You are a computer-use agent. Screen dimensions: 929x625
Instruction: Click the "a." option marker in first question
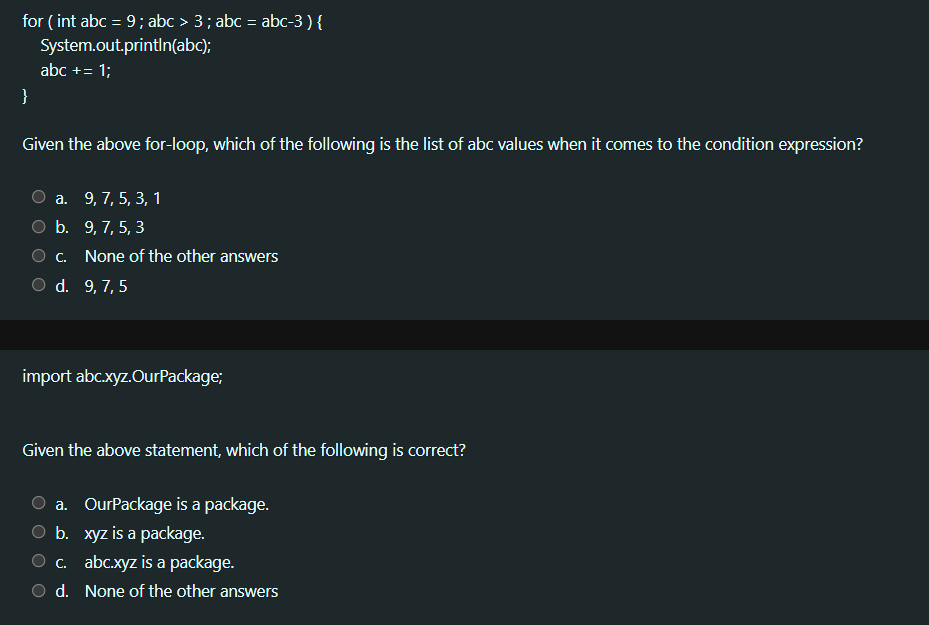(60, 197)
